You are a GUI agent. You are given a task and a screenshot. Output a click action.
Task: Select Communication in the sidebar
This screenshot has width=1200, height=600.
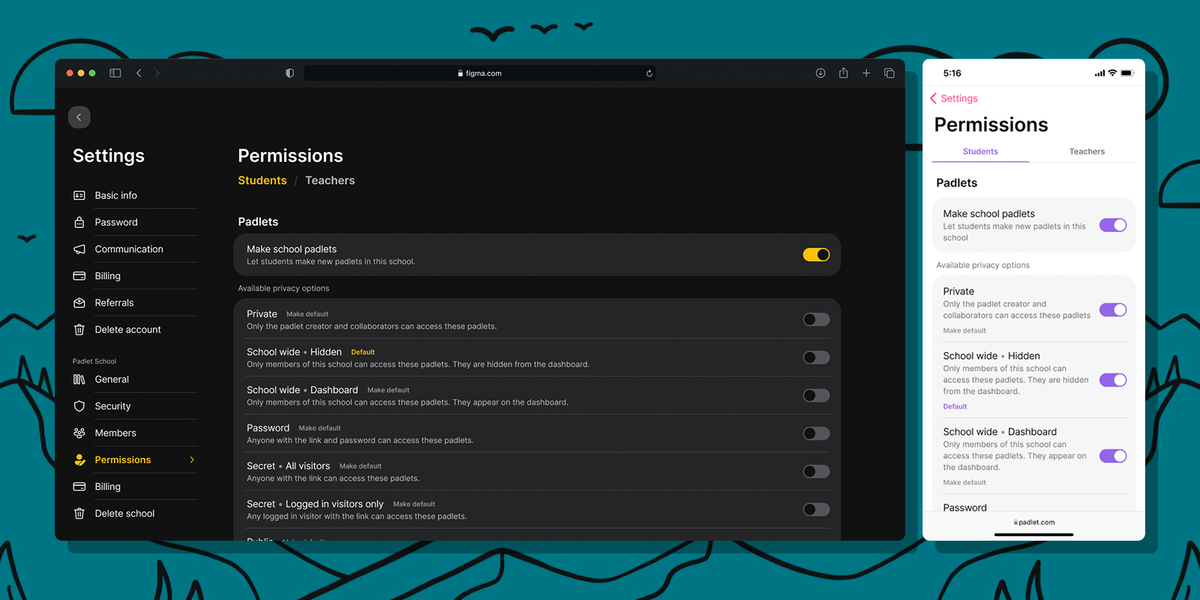[128, 249]
